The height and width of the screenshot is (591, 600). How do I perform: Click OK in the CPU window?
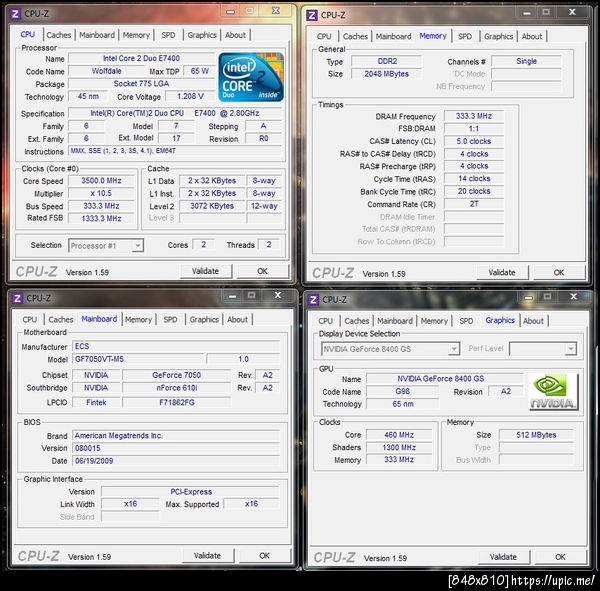pos(262,271)
